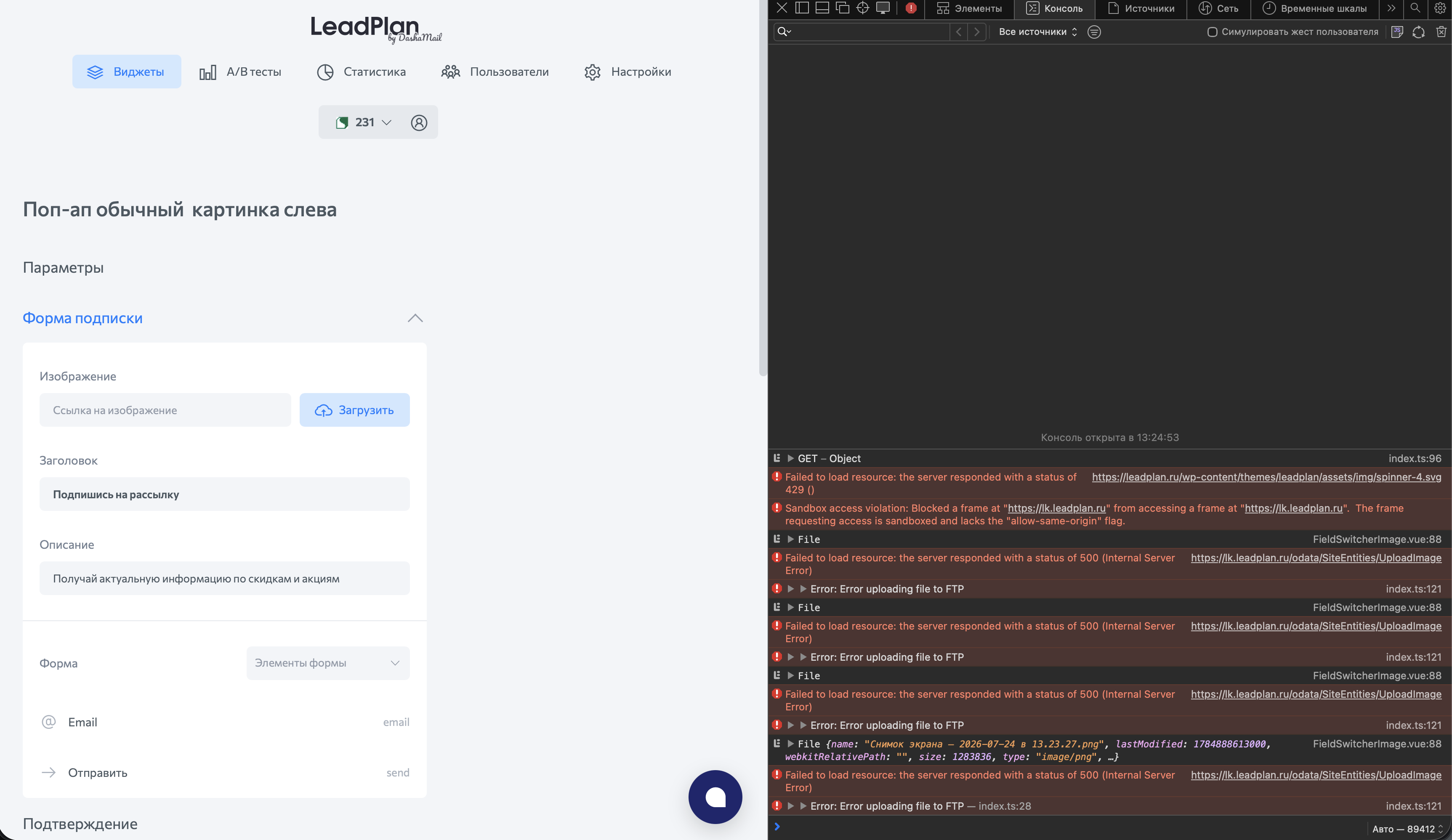Open Все источники source dropdown
The height and width of the screenshot is (840, 1452).
point(1038,32)
